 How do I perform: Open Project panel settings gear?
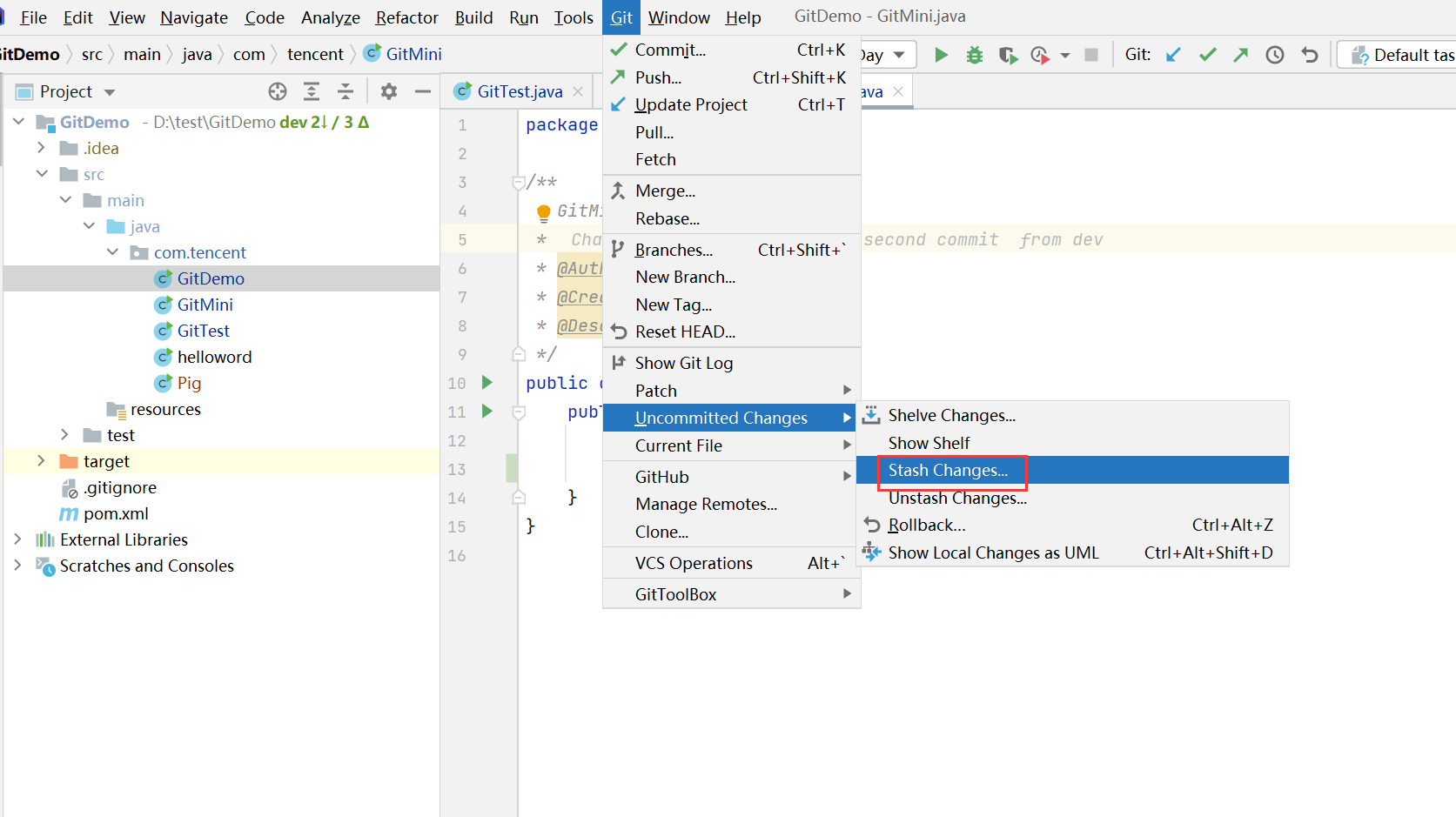click(388, 90)
